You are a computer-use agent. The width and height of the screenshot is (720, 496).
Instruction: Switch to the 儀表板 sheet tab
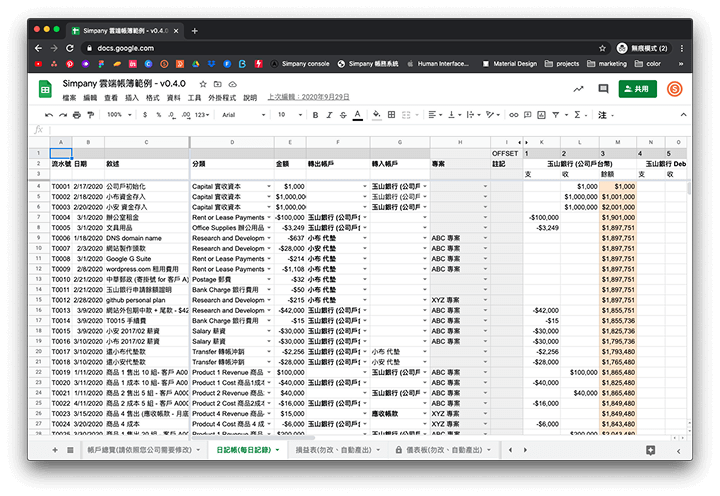click(x=444, y=450)
